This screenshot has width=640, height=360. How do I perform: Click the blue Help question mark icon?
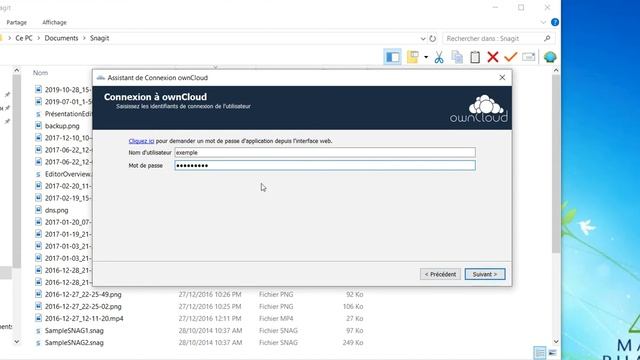(x=555, y=22)
